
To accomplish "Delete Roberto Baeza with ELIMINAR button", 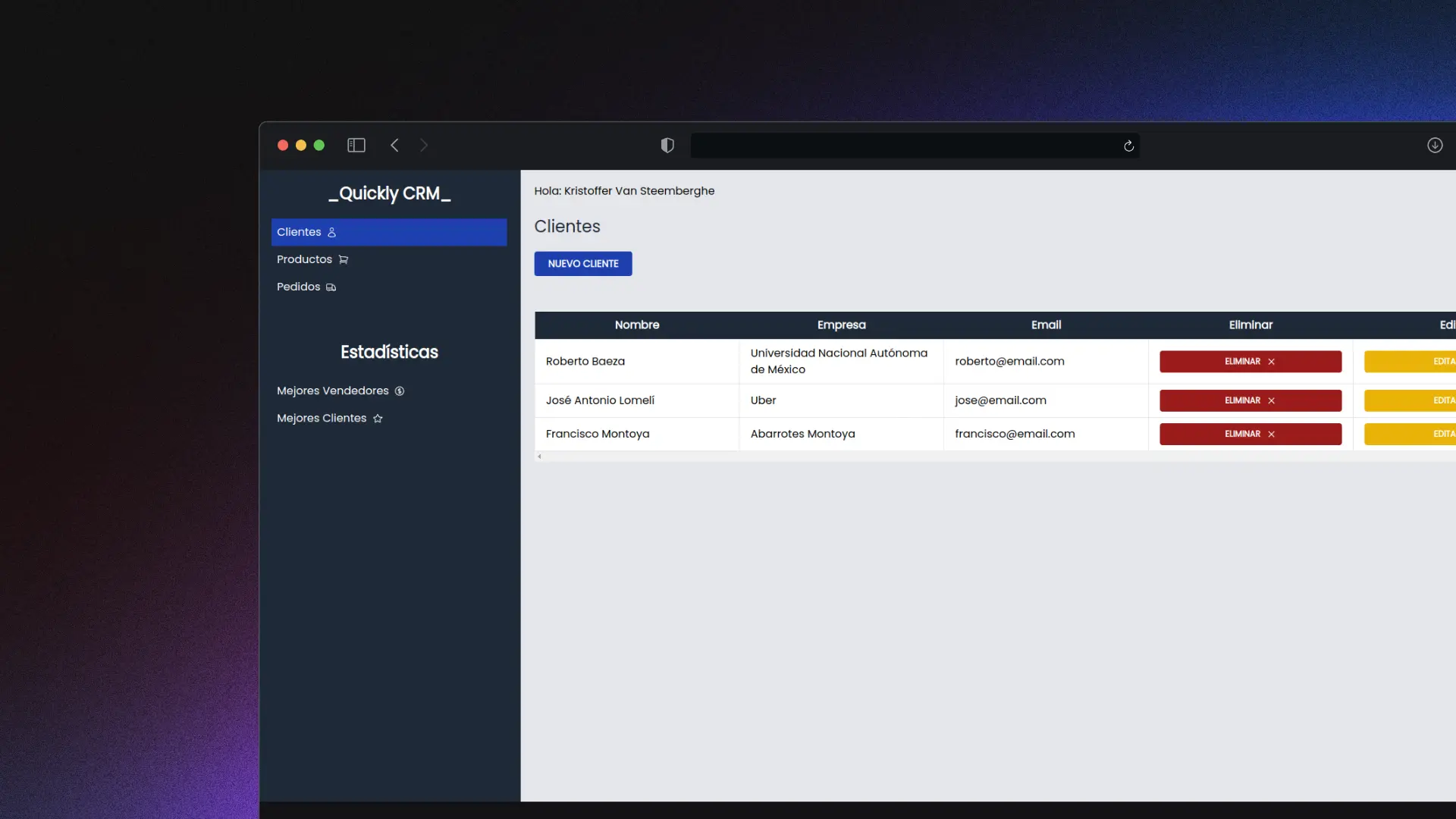I will coord(1250,362).
